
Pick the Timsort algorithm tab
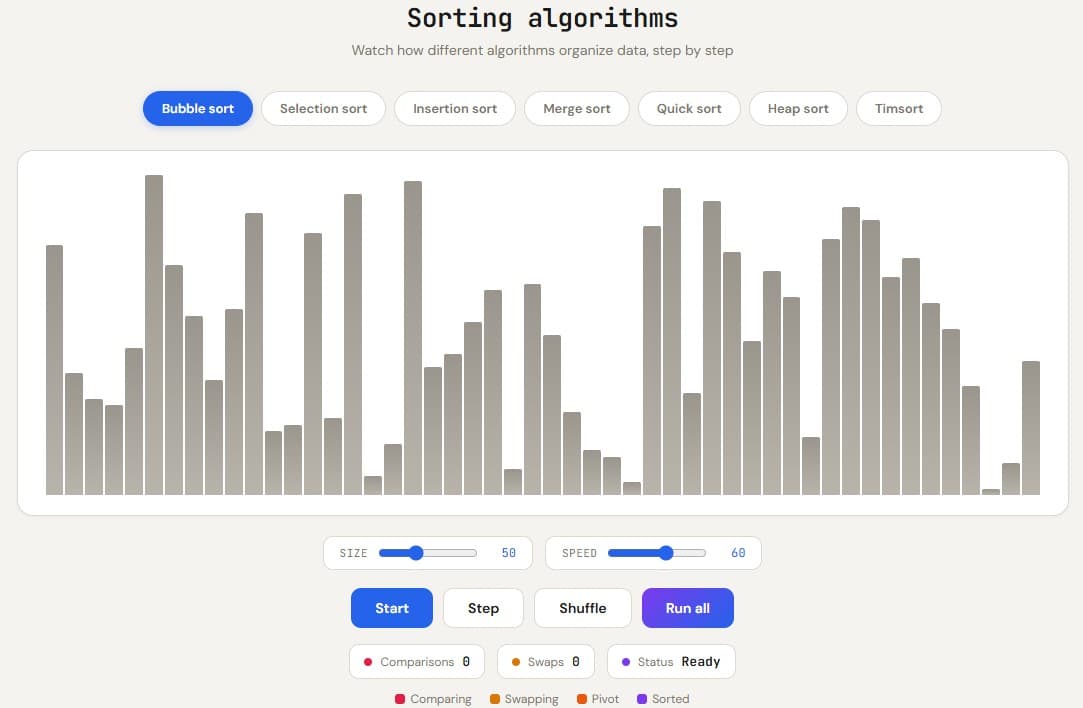pos(899,108)
